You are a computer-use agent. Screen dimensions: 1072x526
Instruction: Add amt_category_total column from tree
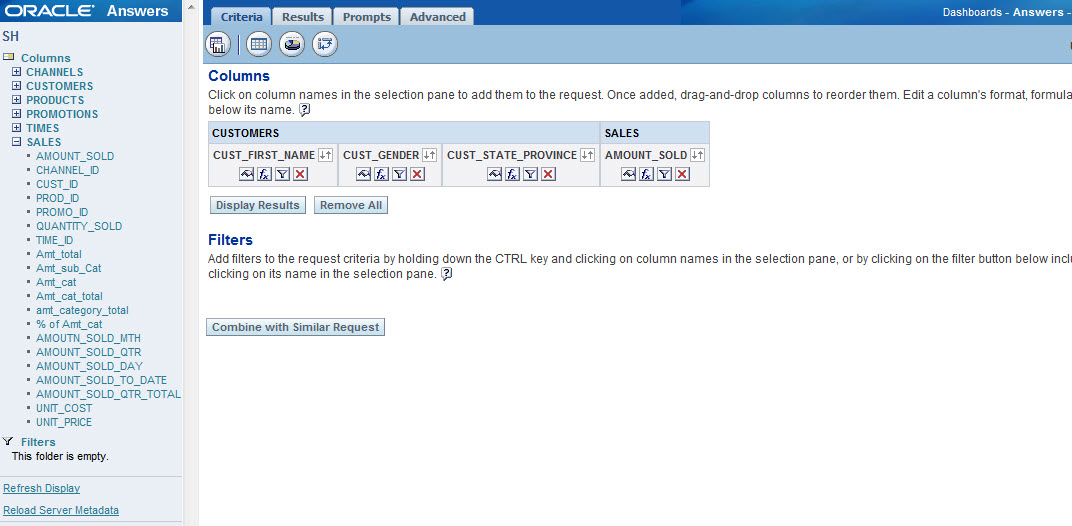point(82,310)
